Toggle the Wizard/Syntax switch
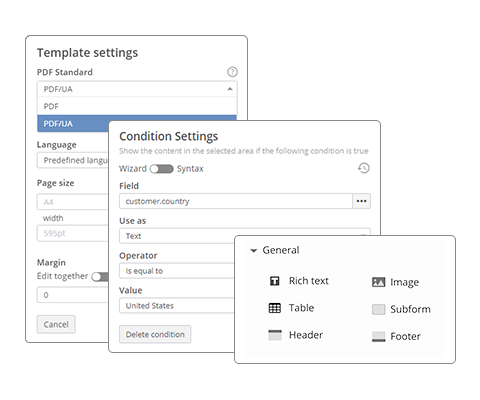480x400 pixels. [162, 169]
